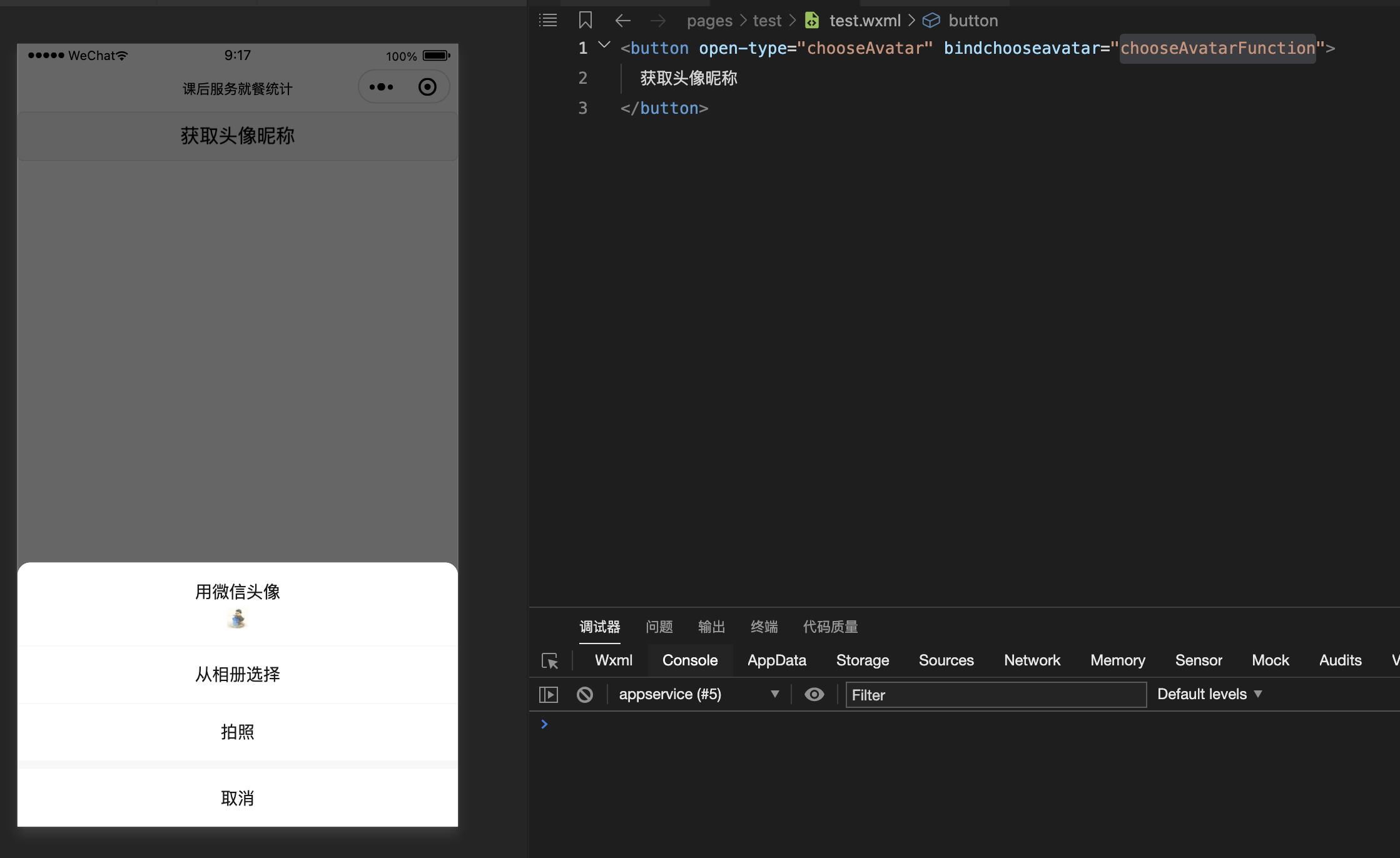The width and height of the screenshot is (1400, 858).
Task: Switch to the Wxml tab
Action: (x=613, y=660)
